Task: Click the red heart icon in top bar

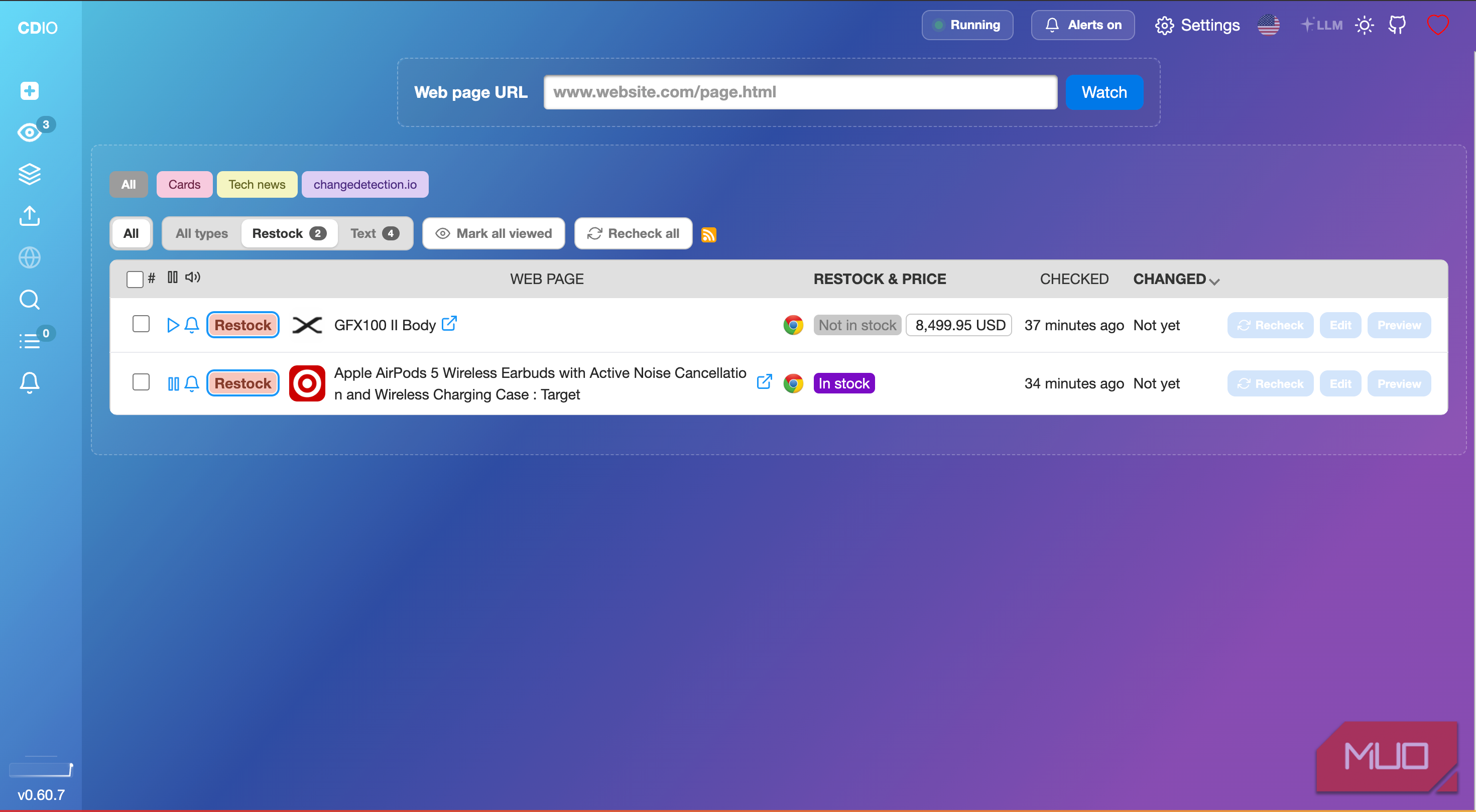Action: pyautogui.click(x=1438, y=25)
